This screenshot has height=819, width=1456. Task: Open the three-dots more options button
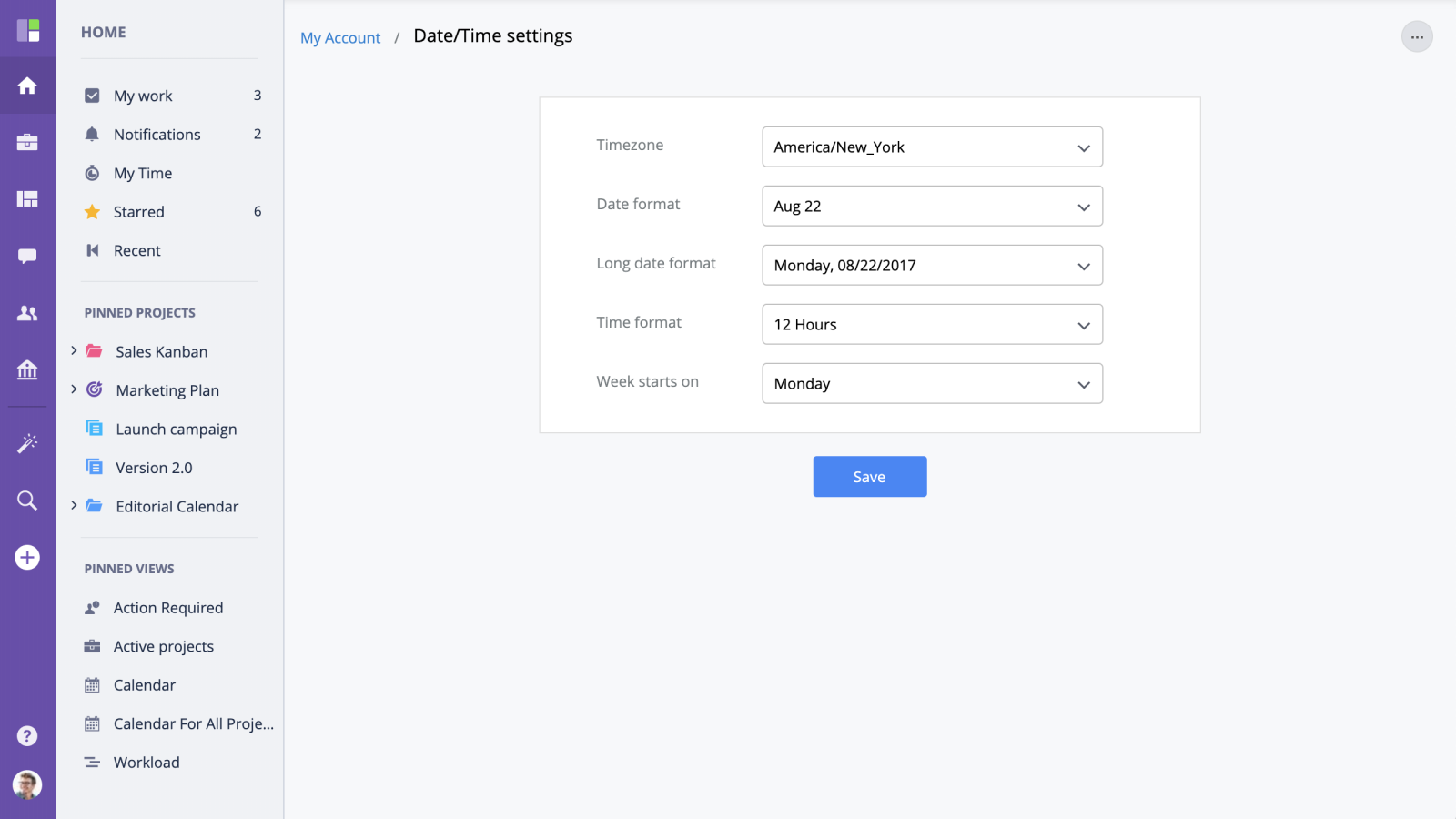coord(1417,37)
